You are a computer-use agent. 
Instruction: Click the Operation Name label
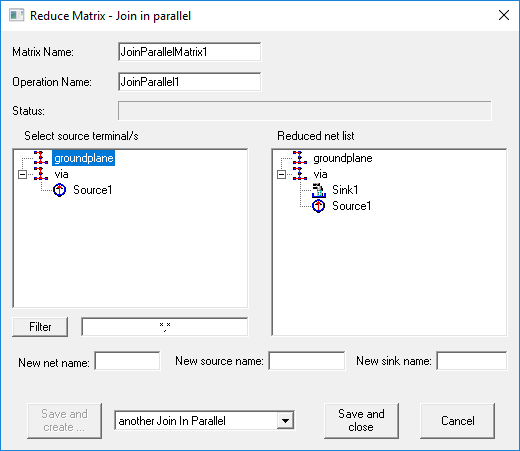[52, 82]
